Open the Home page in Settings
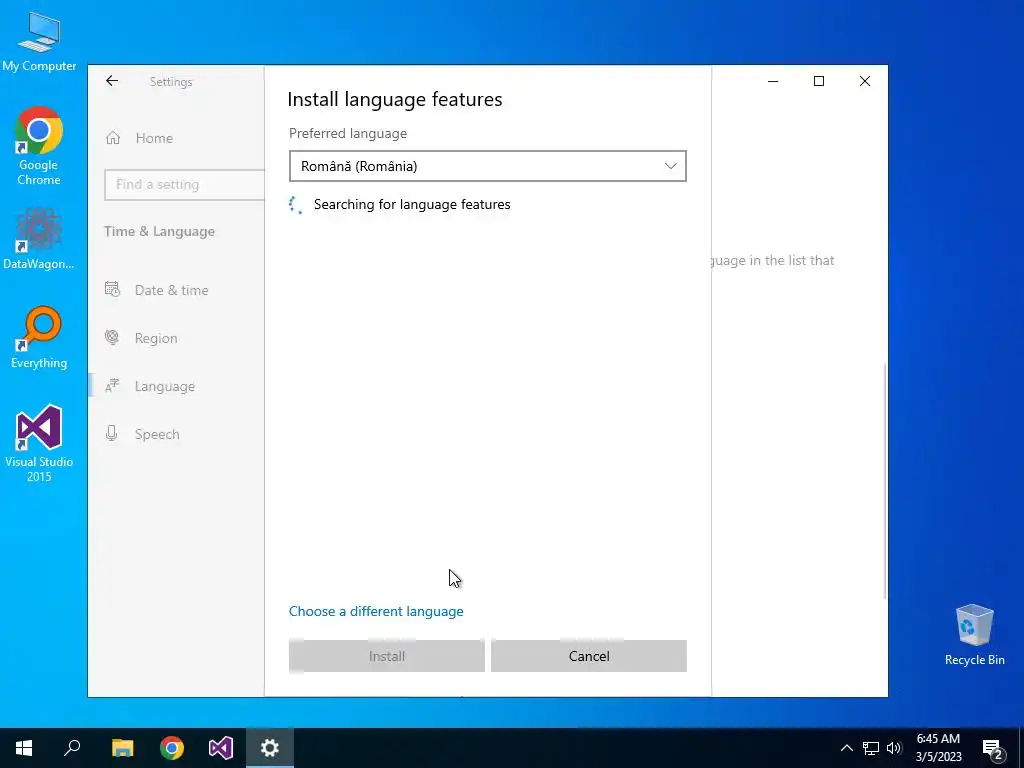This screenshot has height=768, width=1024. coord(154,138)
